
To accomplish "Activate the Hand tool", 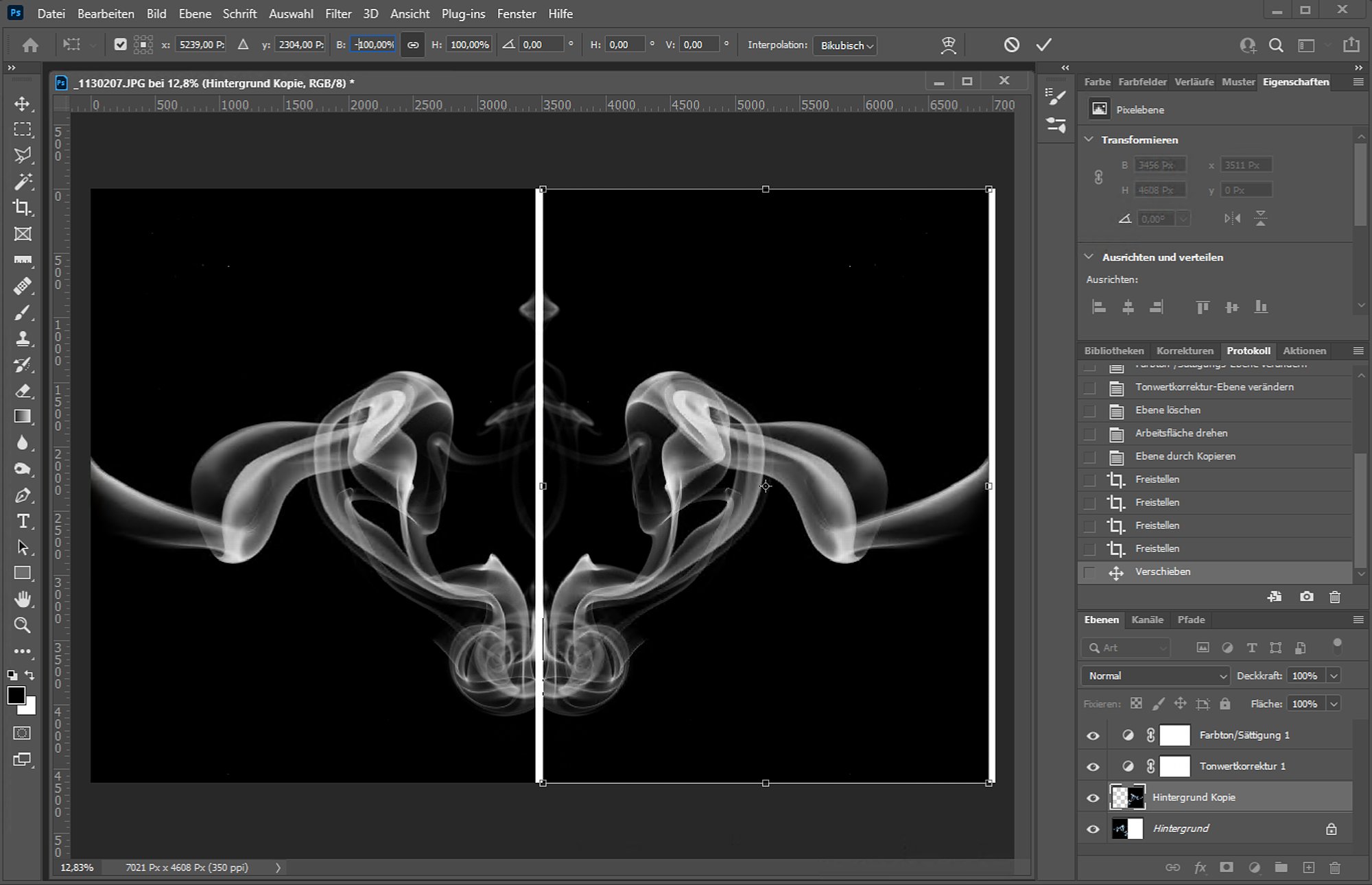I will [x=23, y=600].
